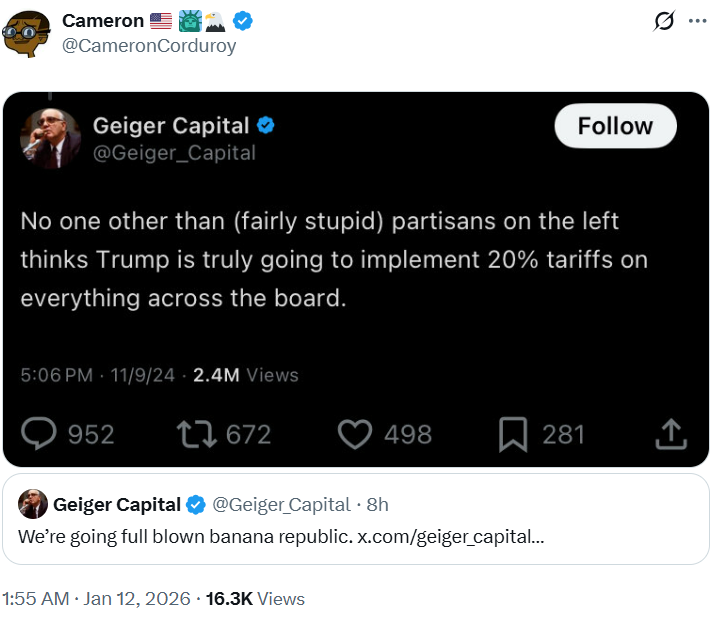Open the Grok circle-slash icon
Screen dimensions: 712x623
pyautogui.click(x=661, y=21)
